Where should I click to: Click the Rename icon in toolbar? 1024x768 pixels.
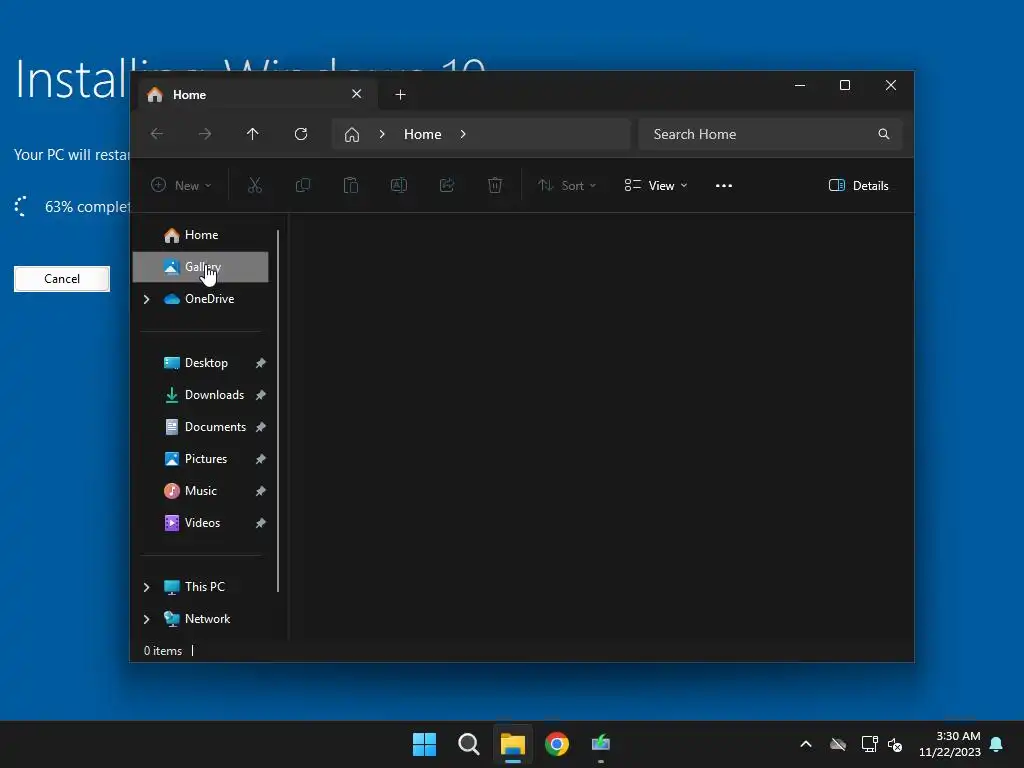click(399, 185)
